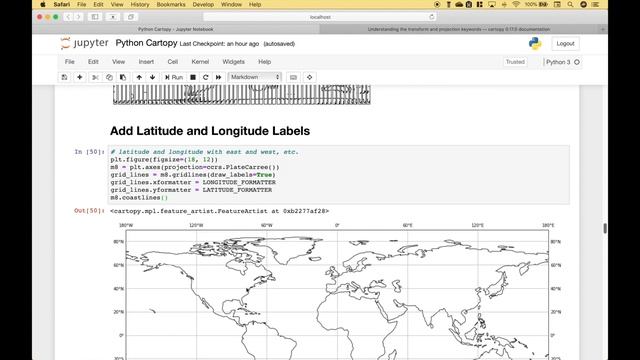The image size is (640, 360).
Task: Switch to the cartopy documentation tab
Action: 459,29
